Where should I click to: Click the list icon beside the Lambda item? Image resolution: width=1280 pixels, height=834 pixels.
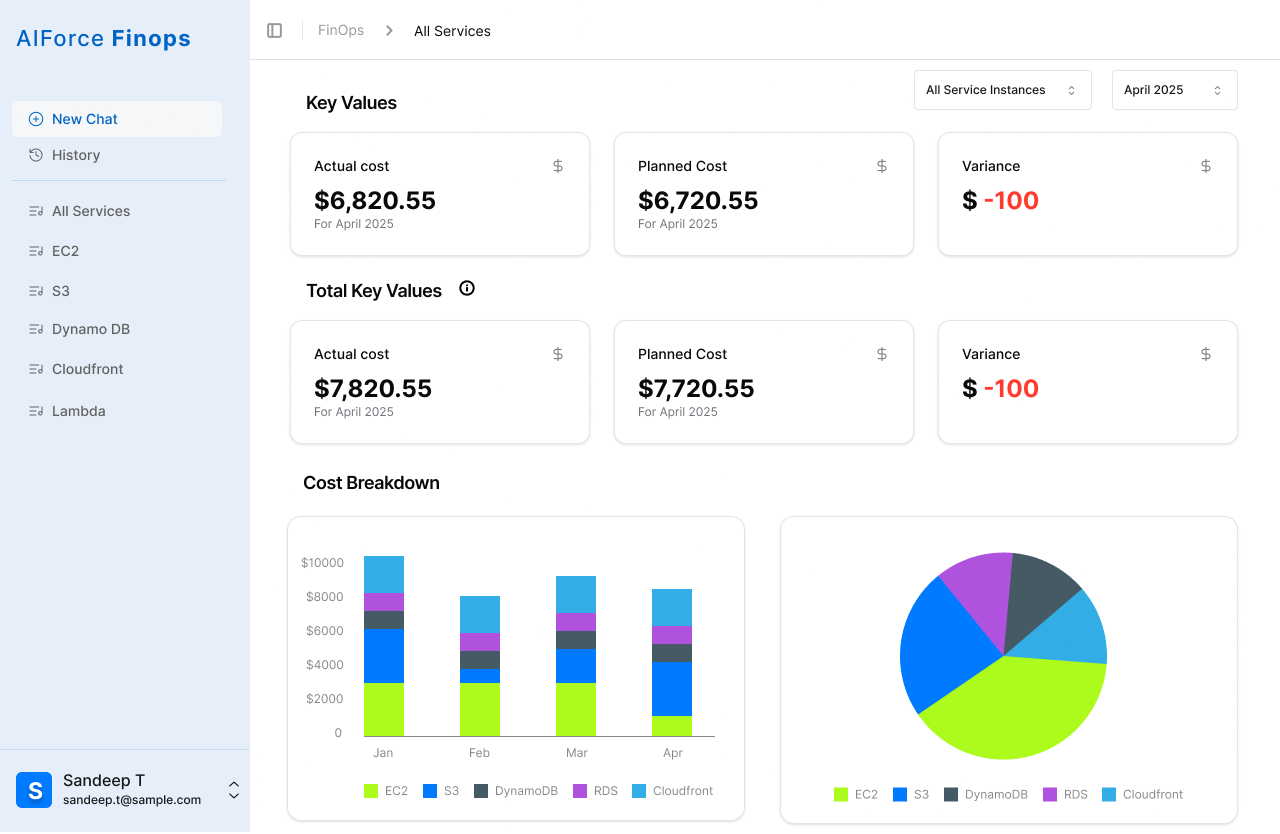point(36,411)
